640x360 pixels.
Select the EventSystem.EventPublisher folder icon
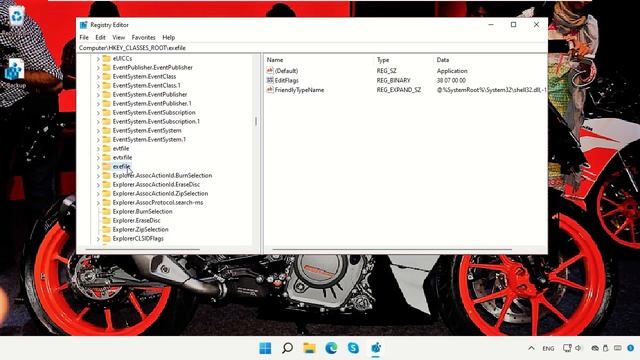tap(107, 94)
